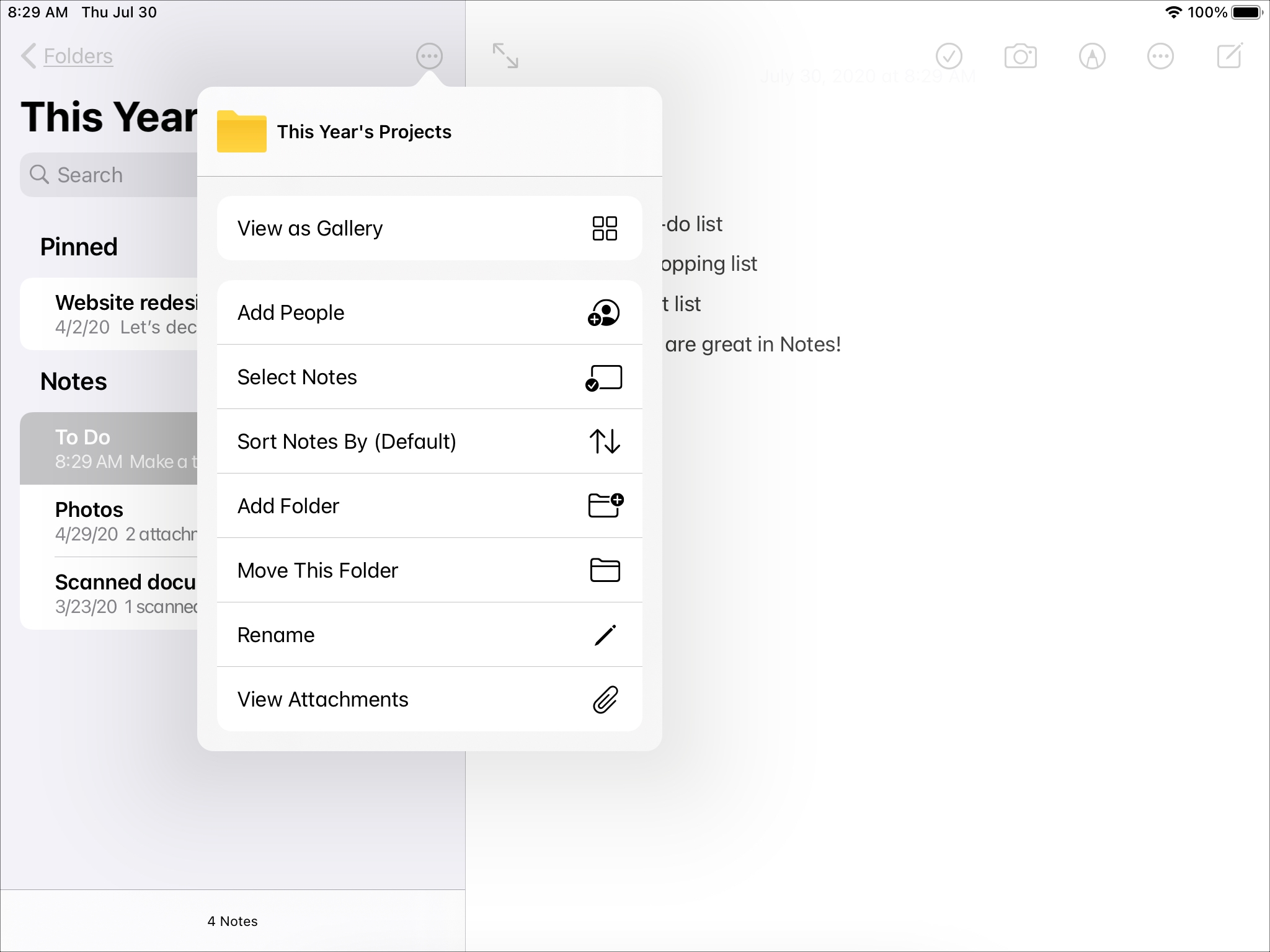Choose Select Notes option
This screenshot has height=952, width=1270.
click(429, 377)
